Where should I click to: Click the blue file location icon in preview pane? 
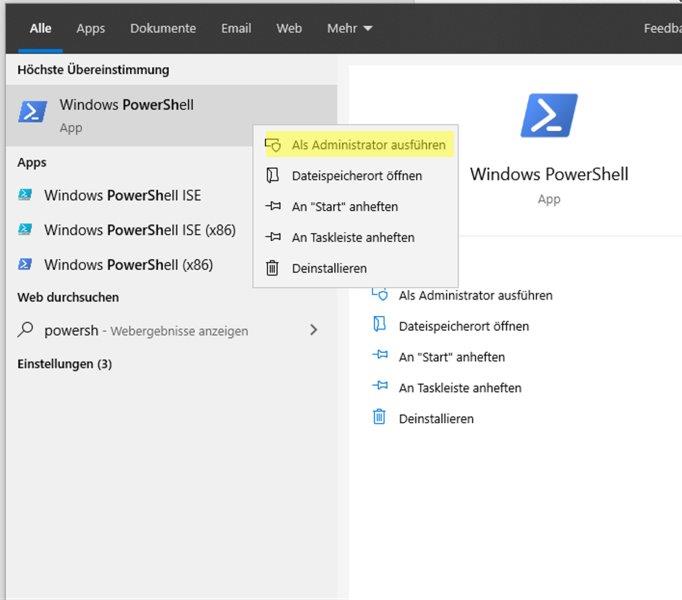coord(379,324)
